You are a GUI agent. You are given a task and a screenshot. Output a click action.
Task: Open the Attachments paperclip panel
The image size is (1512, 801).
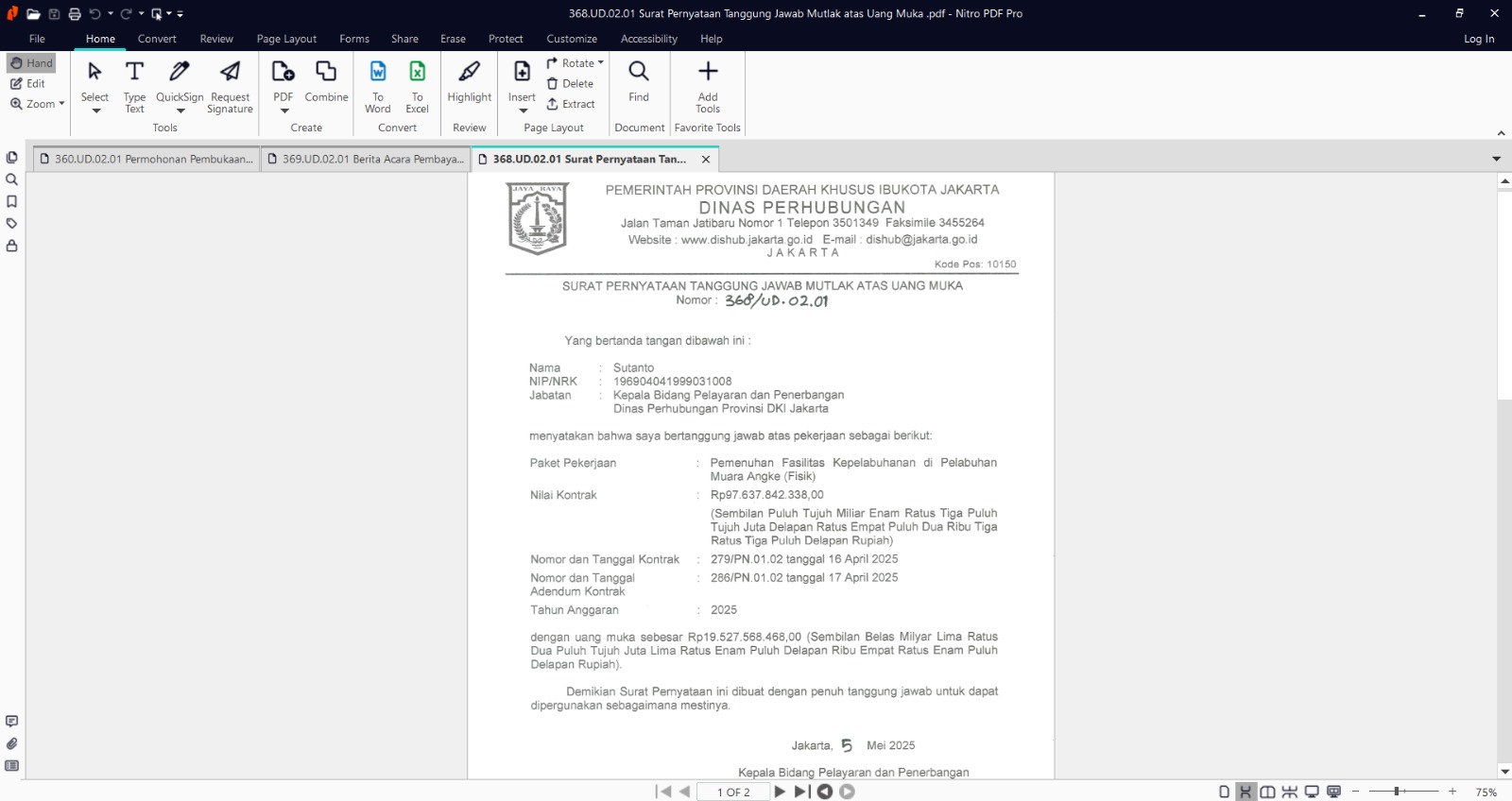point(11,744)
